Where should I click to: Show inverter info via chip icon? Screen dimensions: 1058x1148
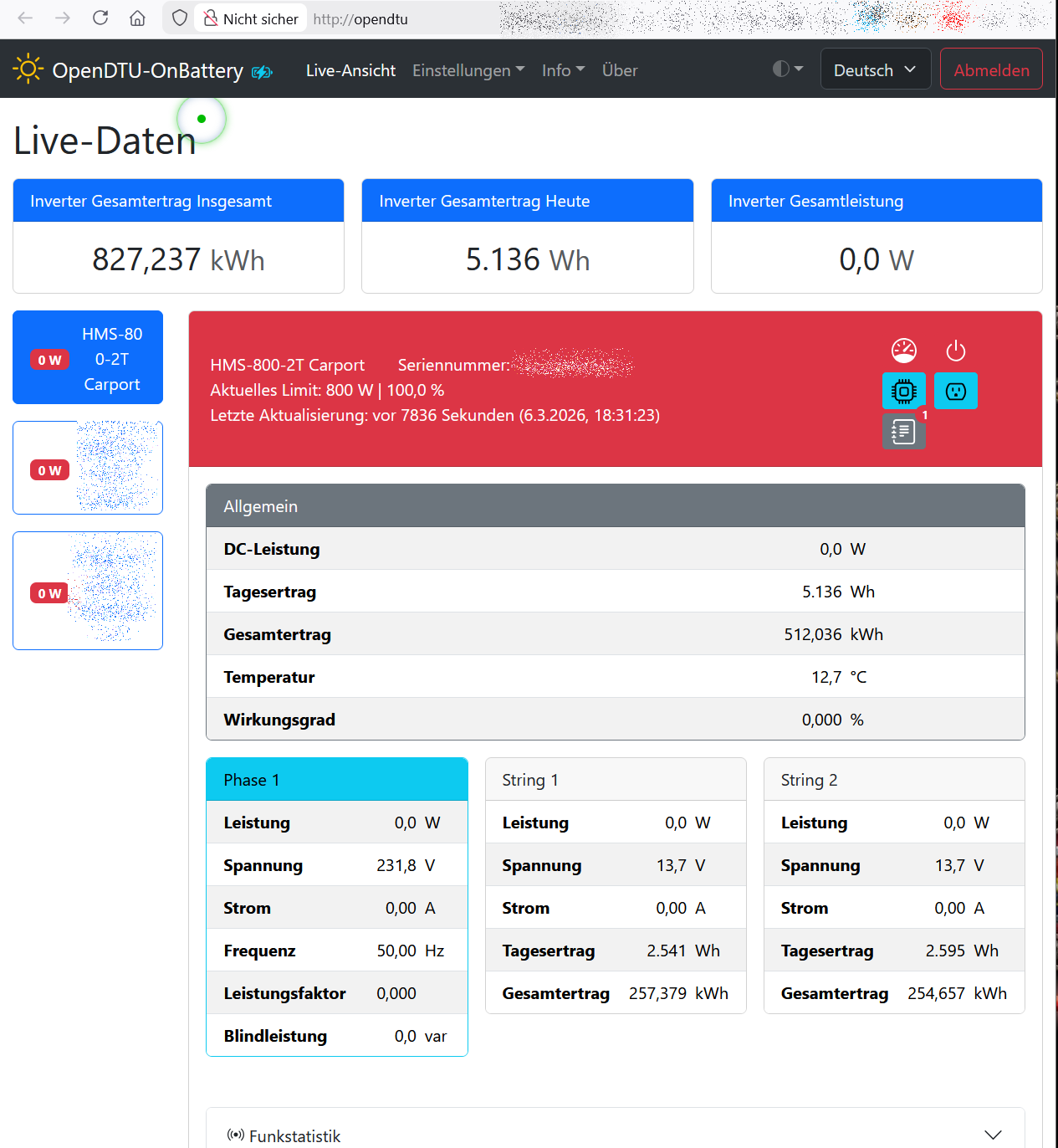coord(903,391)
